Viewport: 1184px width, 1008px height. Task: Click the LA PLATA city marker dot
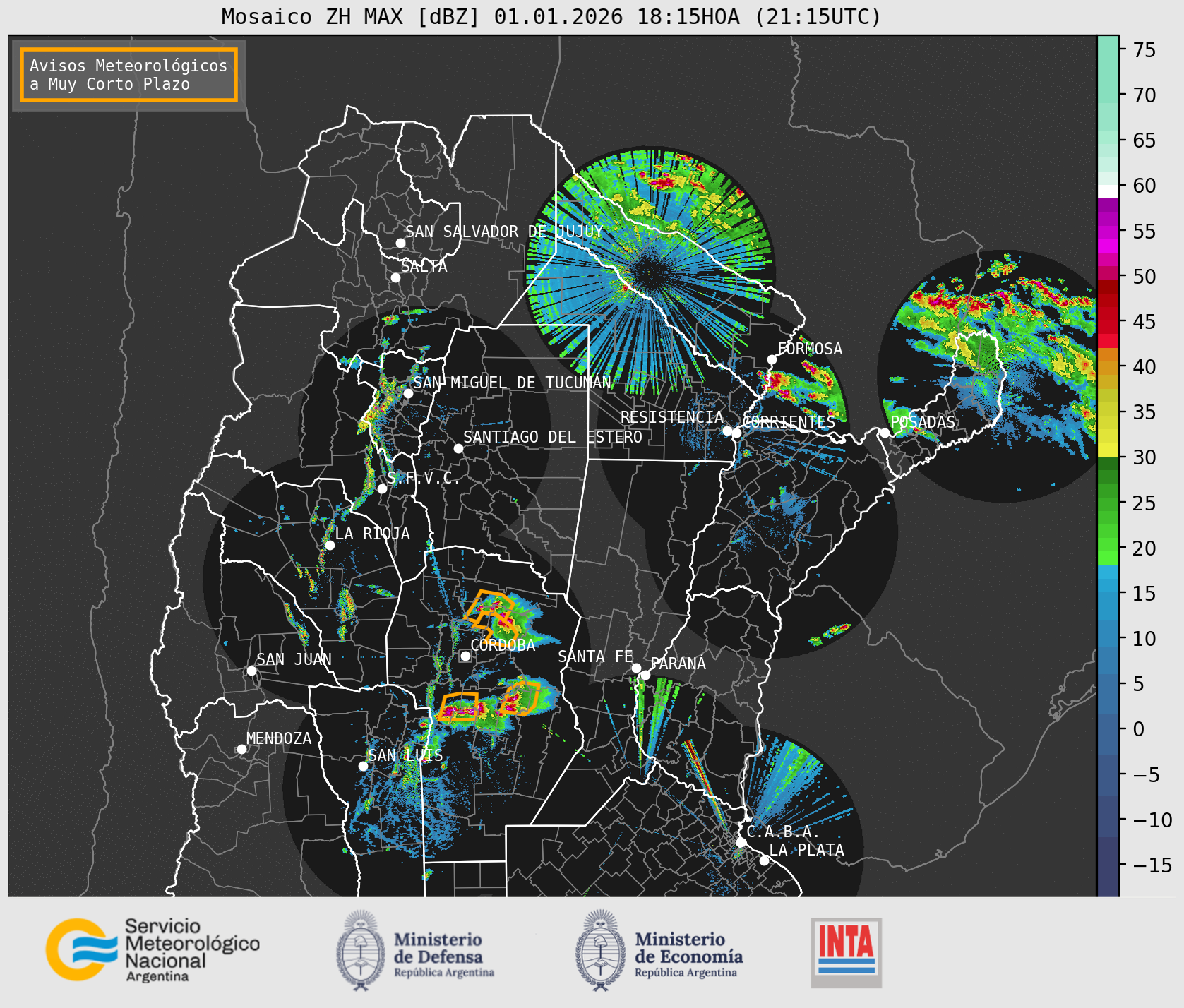(764, 860)
